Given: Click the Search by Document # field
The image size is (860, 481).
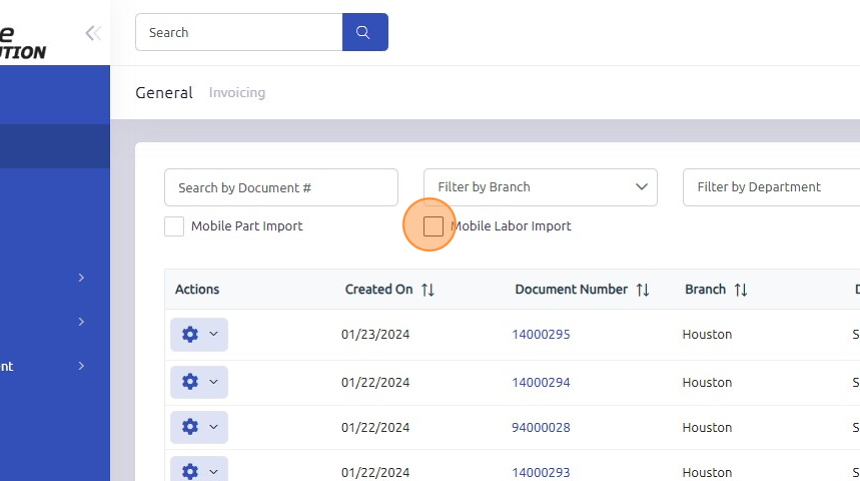Looking at the screenshot, I should tap(281, 187).
